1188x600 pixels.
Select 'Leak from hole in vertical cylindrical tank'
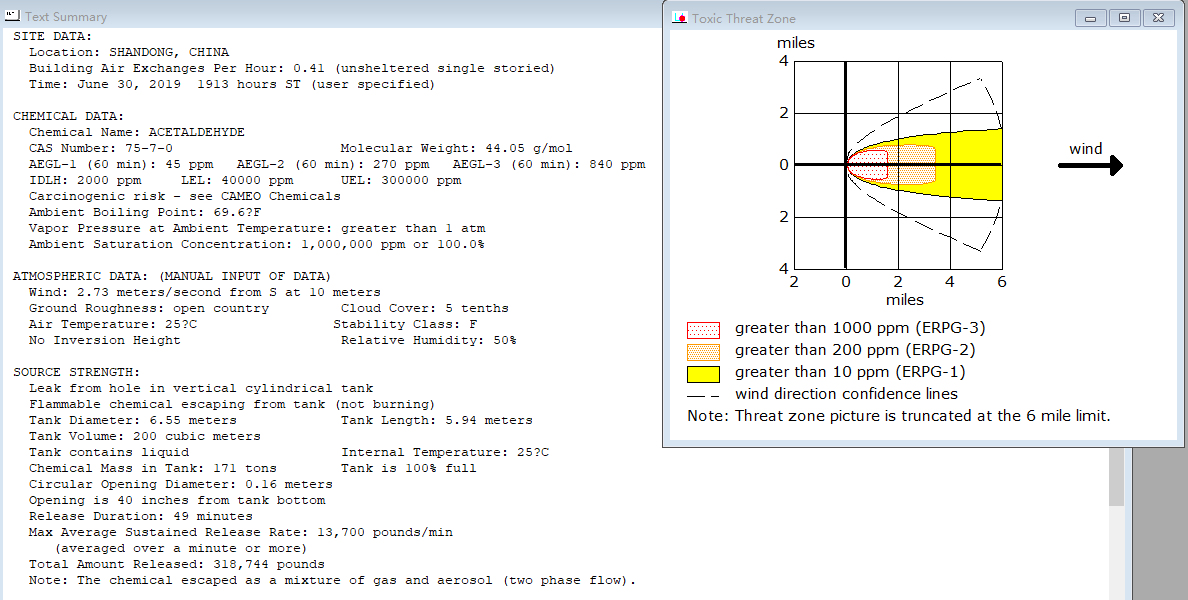click(201, 388)
